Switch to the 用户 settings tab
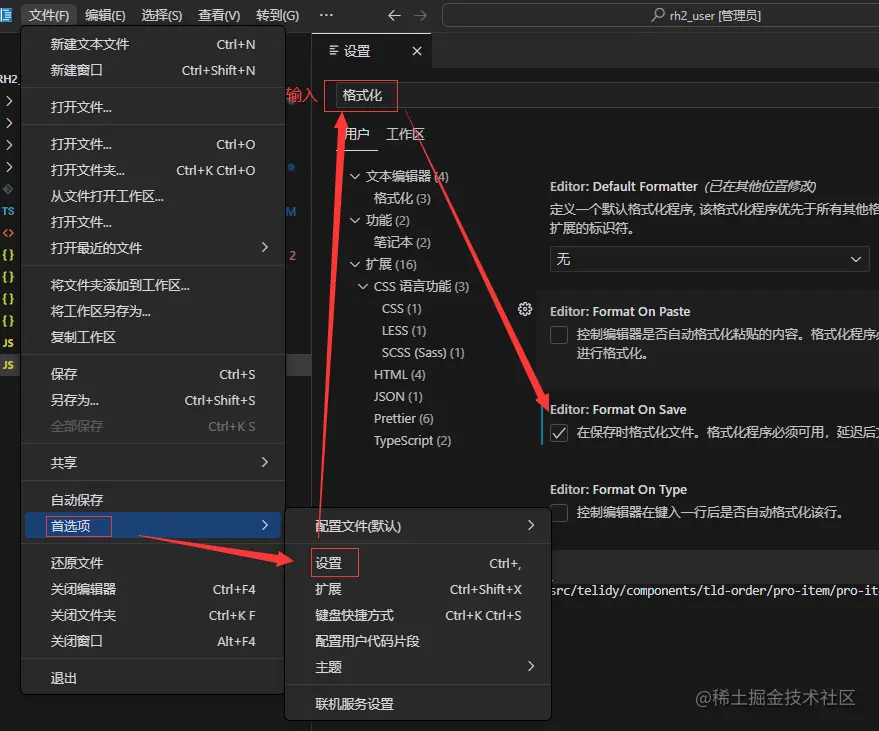This screenshot has width=879, height=731. click(357, 134)
